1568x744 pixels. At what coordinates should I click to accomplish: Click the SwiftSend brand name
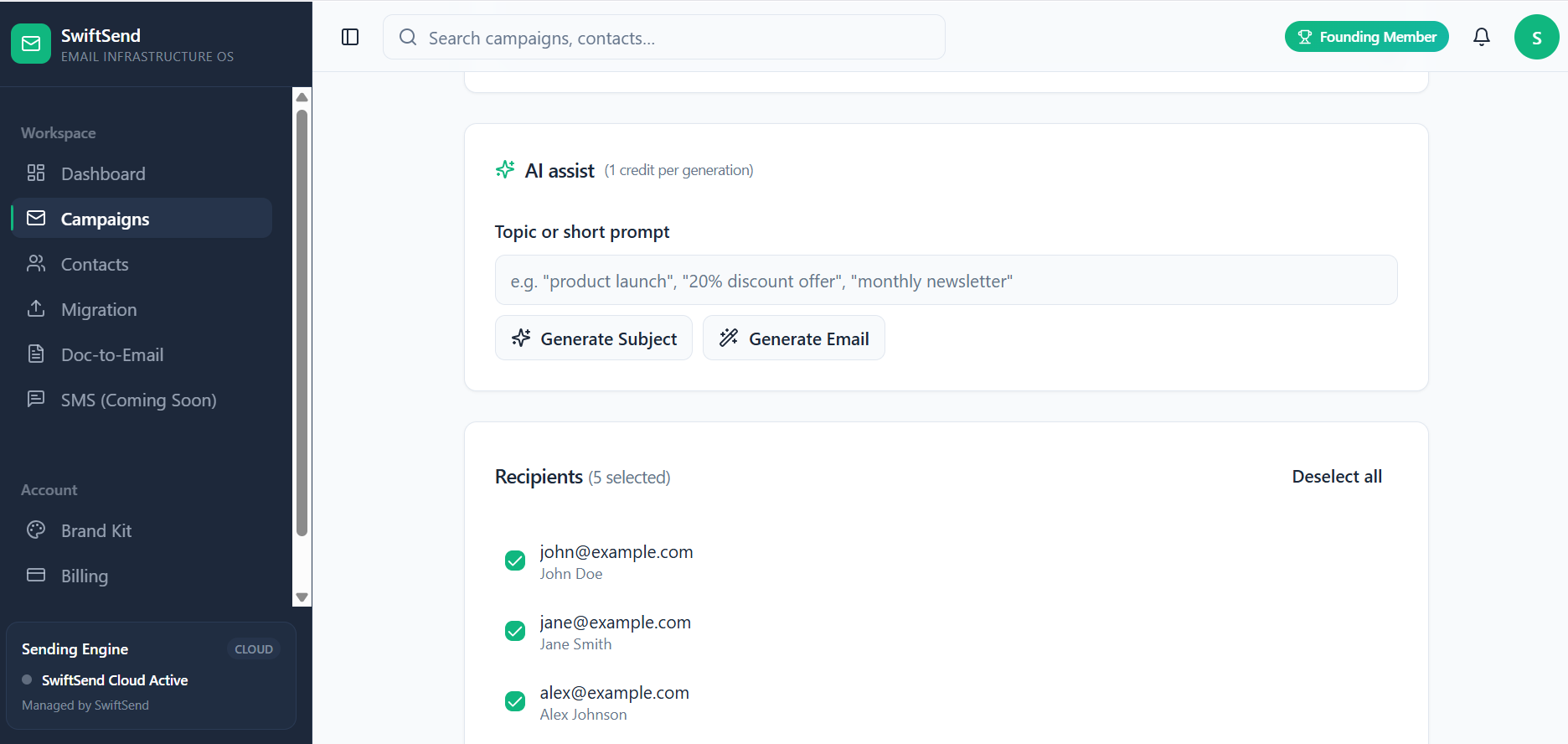pos(101,35)
